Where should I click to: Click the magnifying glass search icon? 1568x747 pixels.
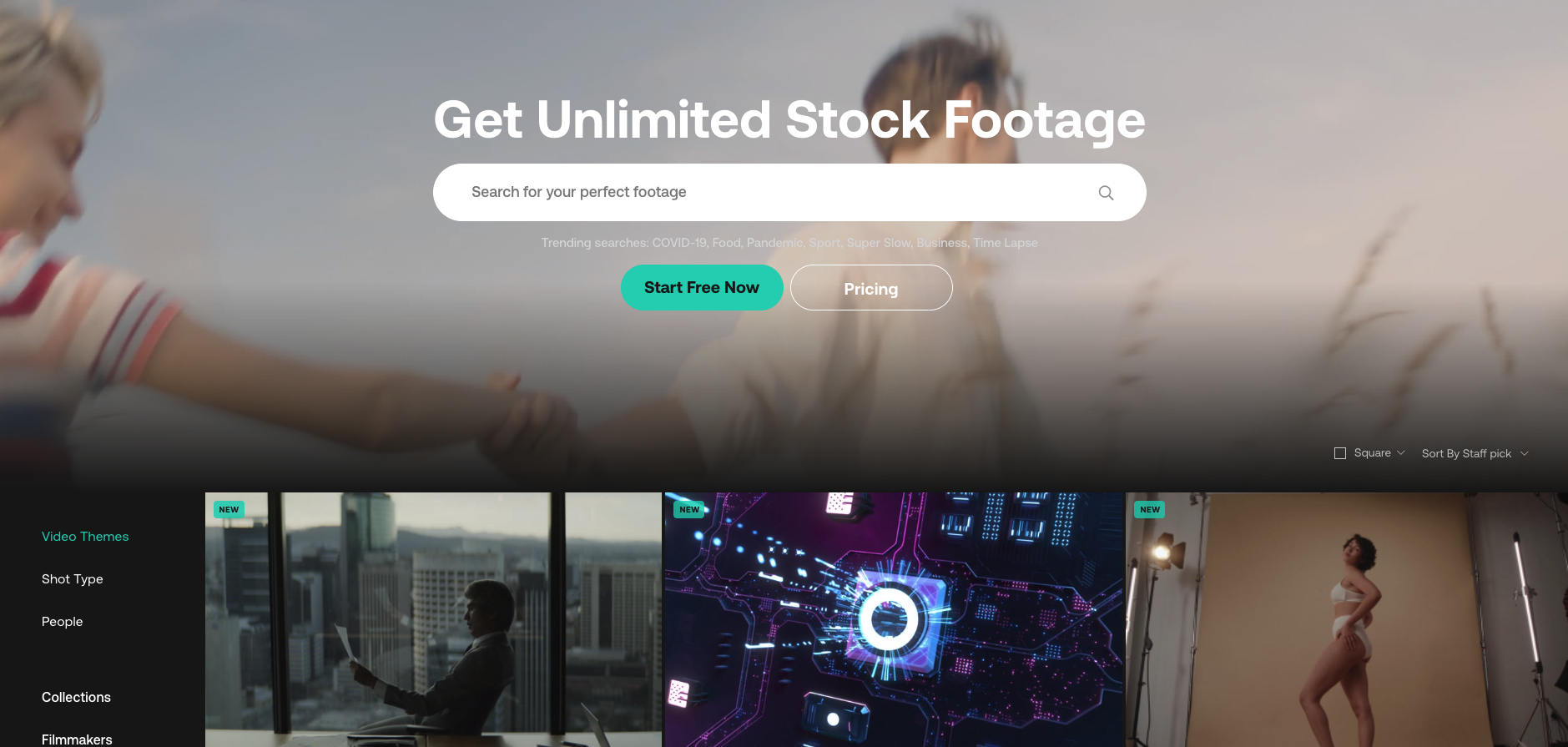click(1106, 193)
